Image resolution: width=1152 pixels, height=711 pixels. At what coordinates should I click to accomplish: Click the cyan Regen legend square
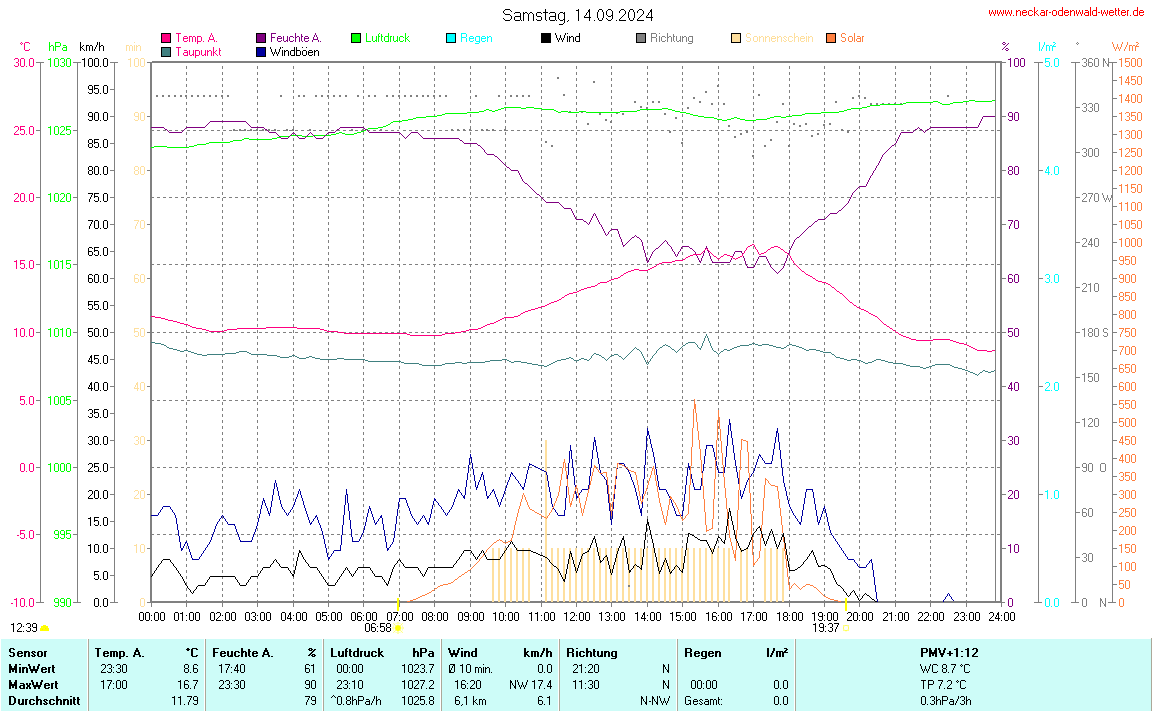451,38
